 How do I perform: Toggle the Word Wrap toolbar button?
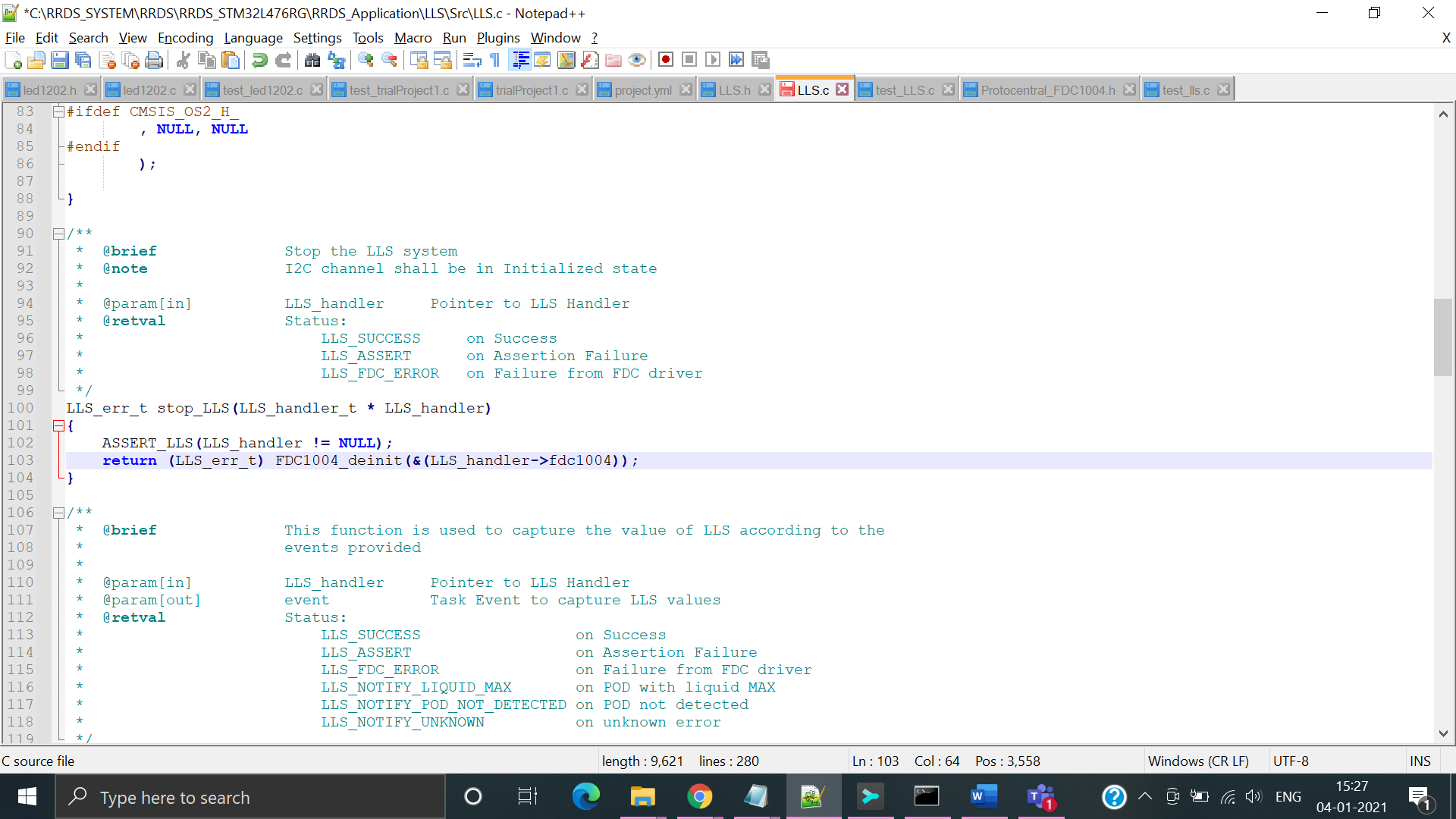pos(472,60)
